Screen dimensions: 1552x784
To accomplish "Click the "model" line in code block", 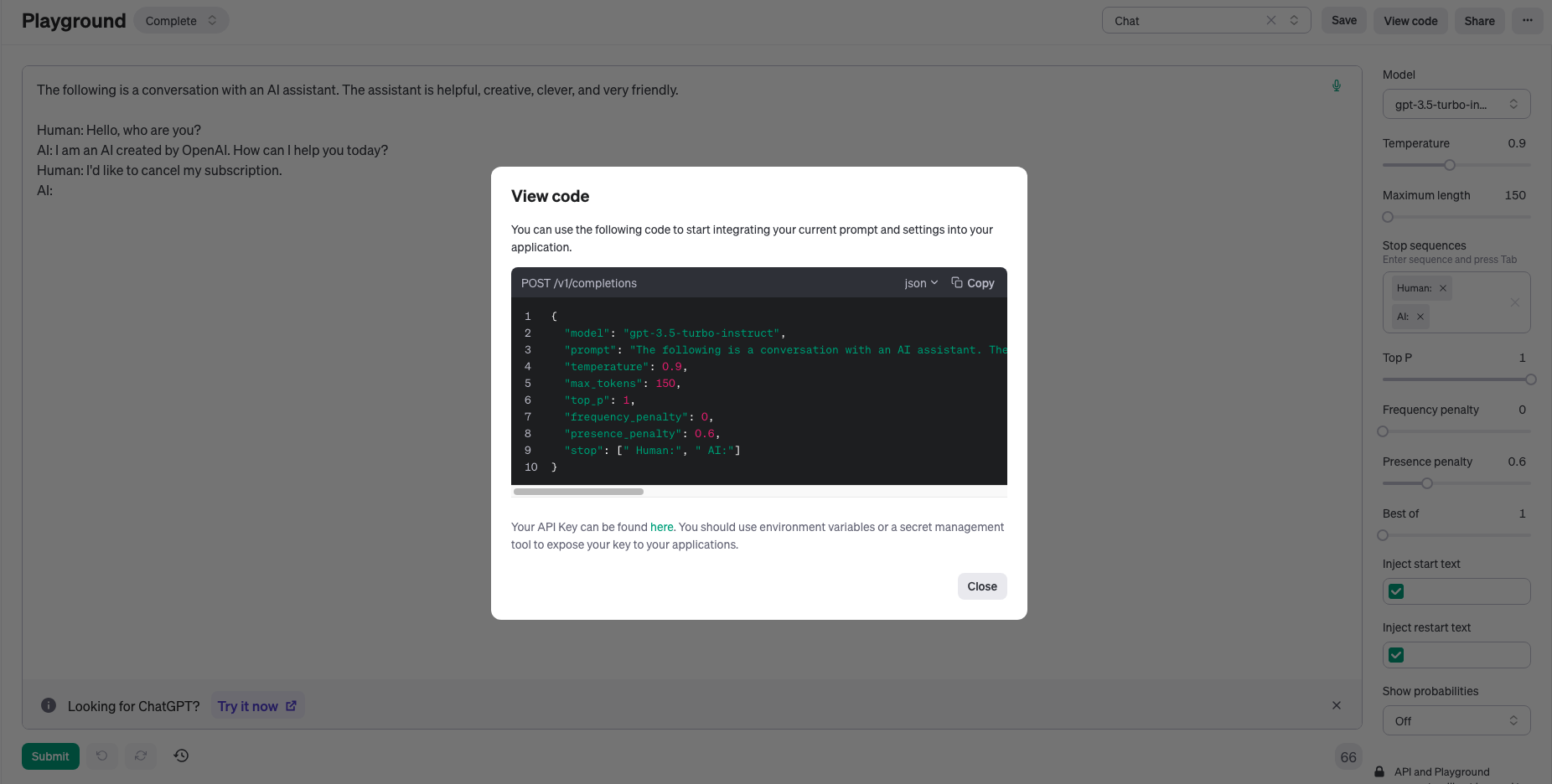I will (675, 333).
